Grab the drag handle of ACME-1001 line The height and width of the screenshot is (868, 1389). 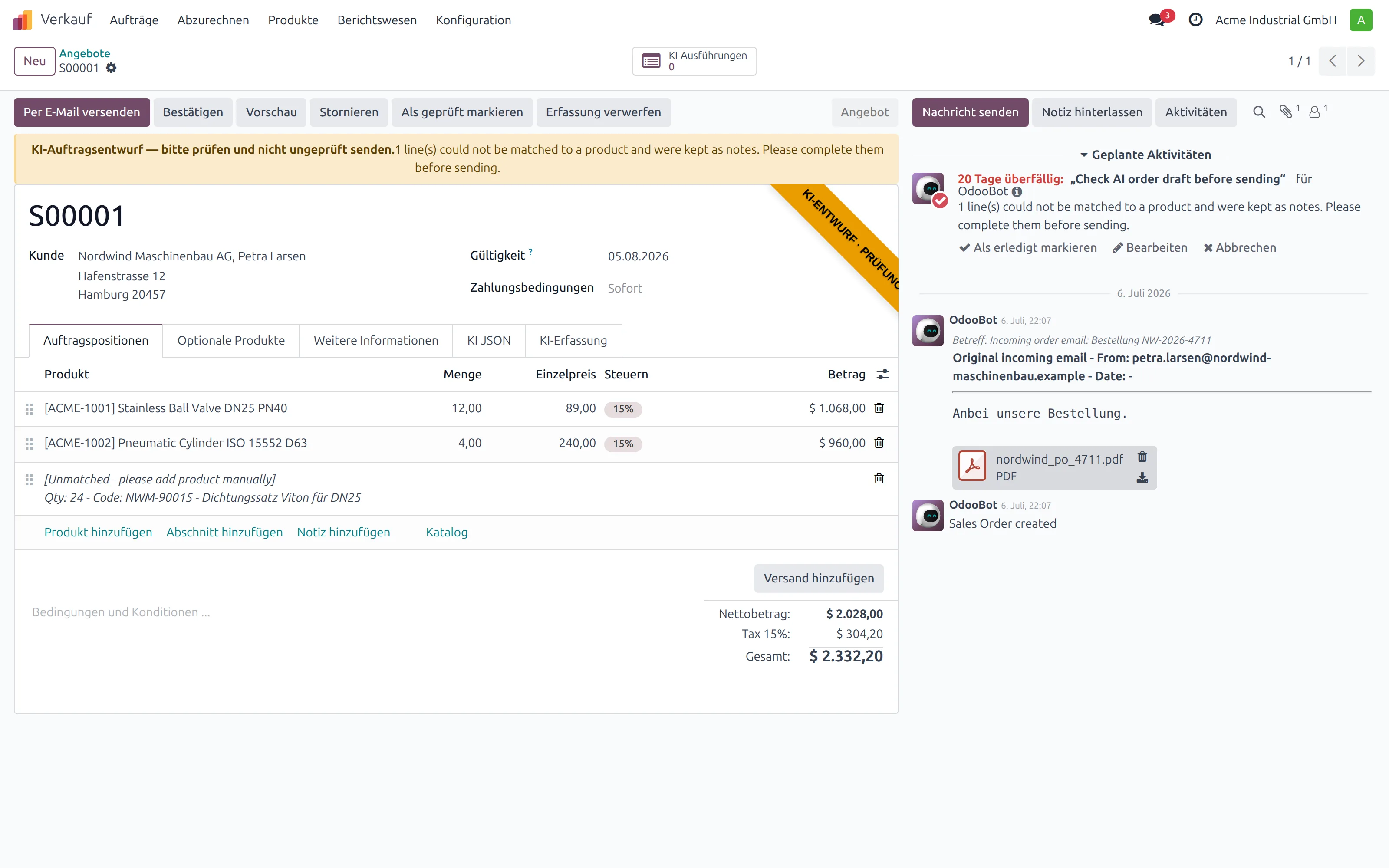pyautogui.click(x=29, y=409)
